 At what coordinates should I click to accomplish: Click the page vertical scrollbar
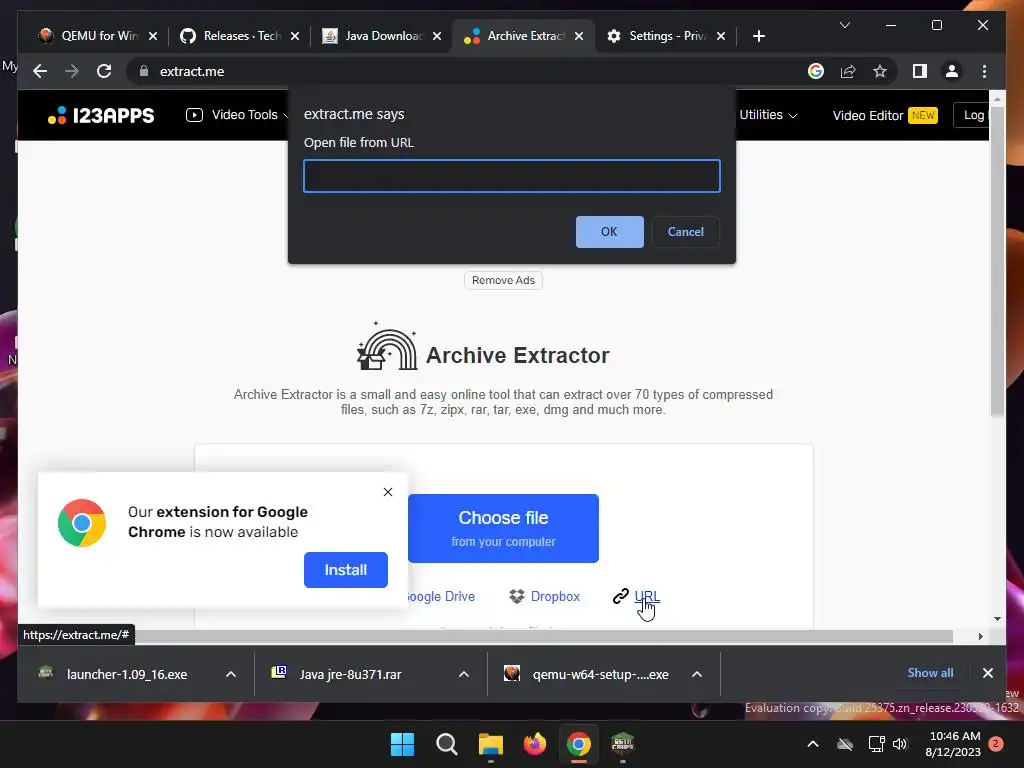click(x=997, y=261)
